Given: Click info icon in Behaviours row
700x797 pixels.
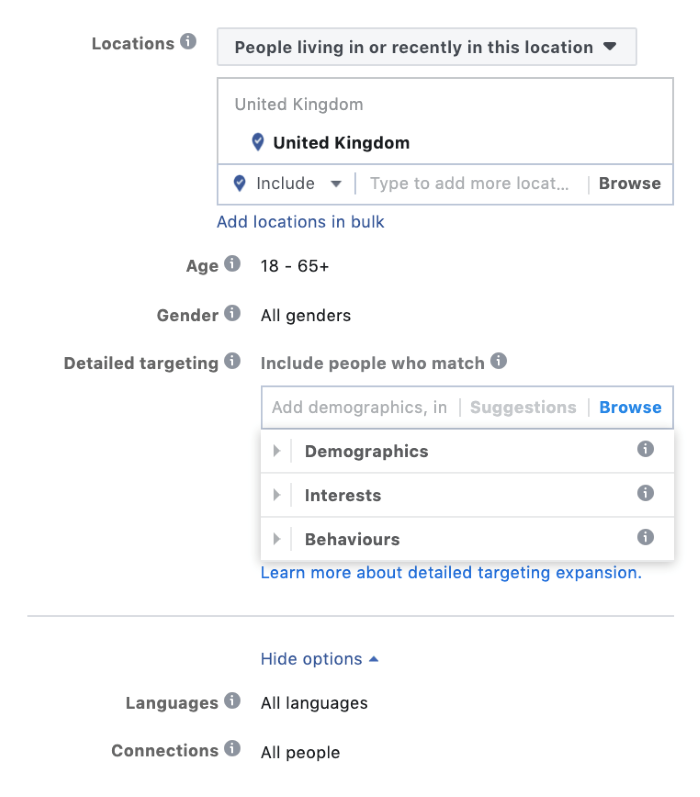Looking at the screenshot, I should click(x=646, y=537).
